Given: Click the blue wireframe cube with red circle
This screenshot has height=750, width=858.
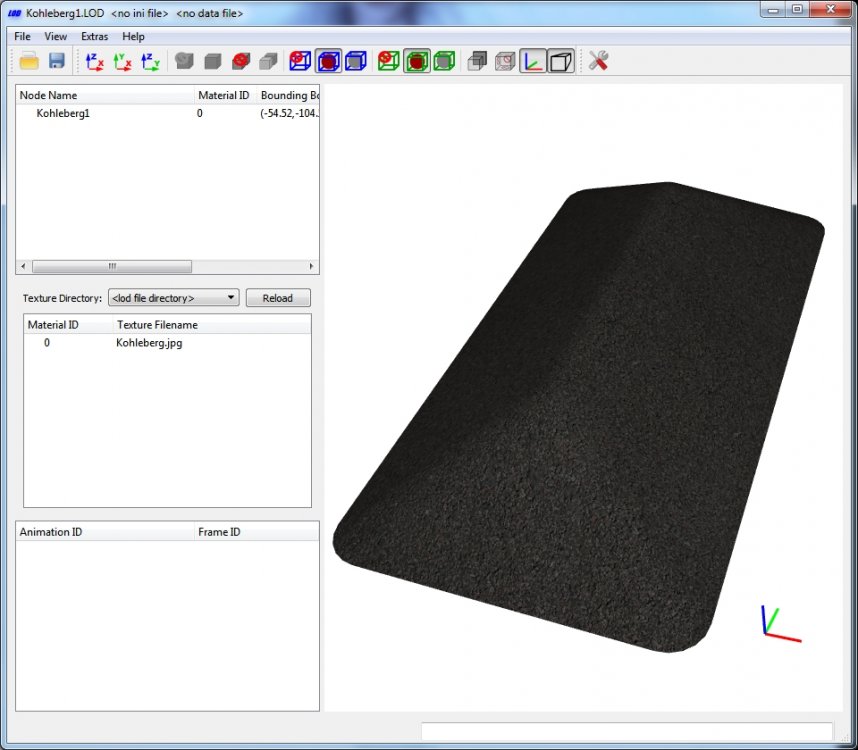Looking at the screenshot, I should [x=300, y=61].
